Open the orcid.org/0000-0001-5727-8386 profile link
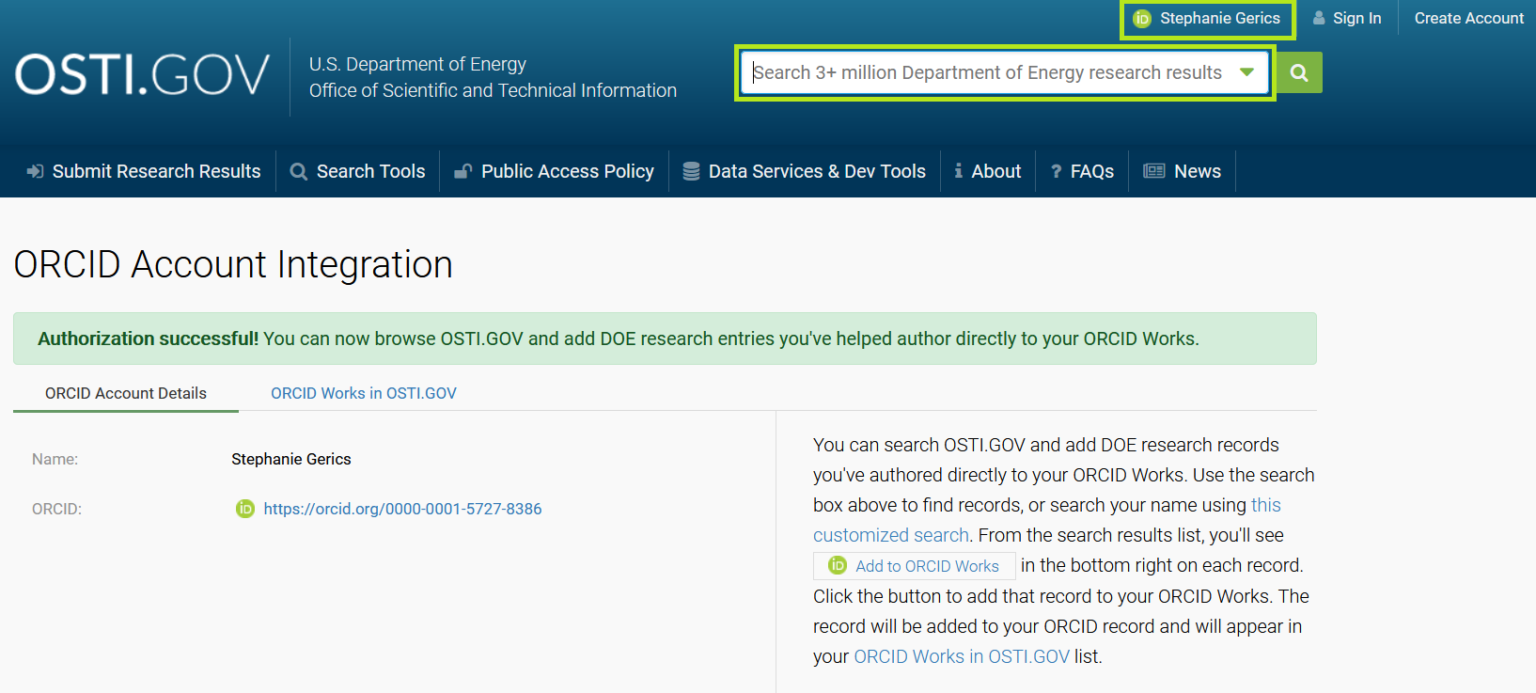Viewport: 1536px width, 693px height. [x=402, y=509]
